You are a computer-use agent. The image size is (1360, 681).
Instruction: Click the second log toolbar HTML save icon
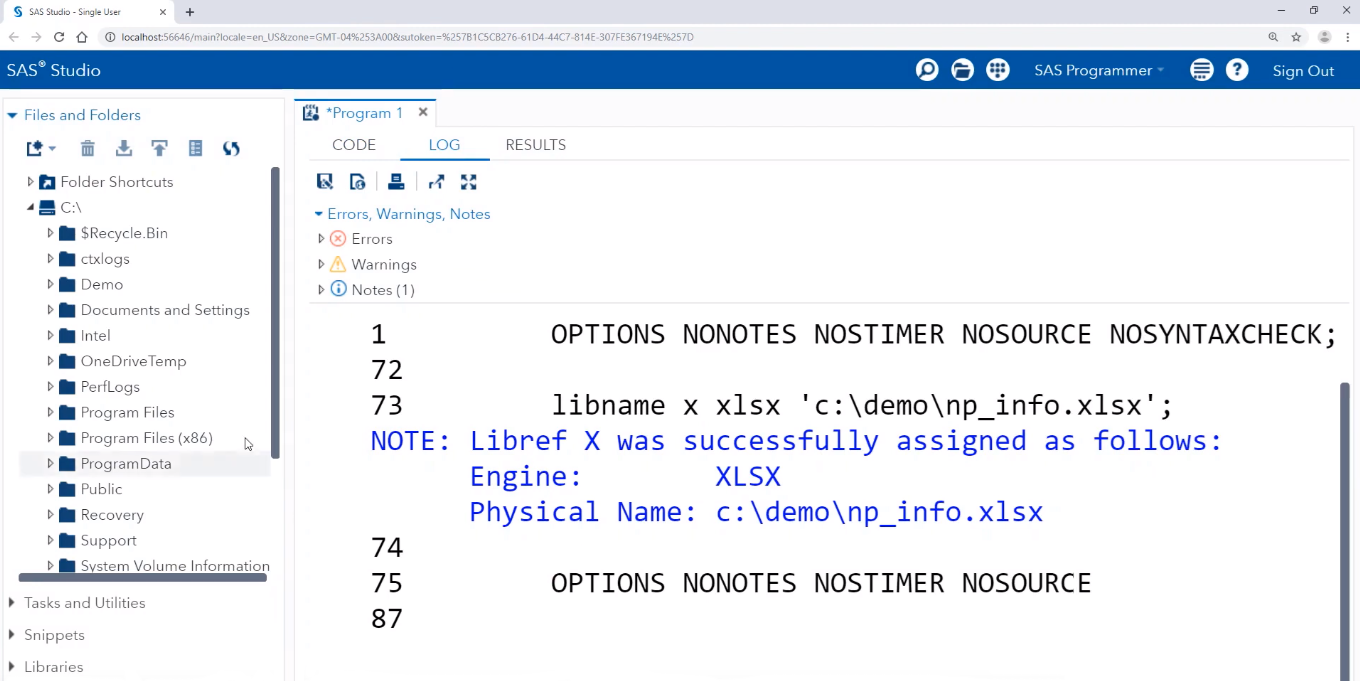click(x=357, y=181)
